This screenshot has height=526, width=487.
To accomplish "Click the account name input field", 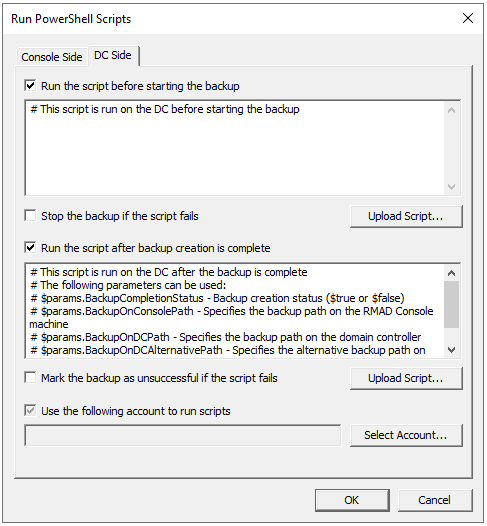I will click(183, 435).
